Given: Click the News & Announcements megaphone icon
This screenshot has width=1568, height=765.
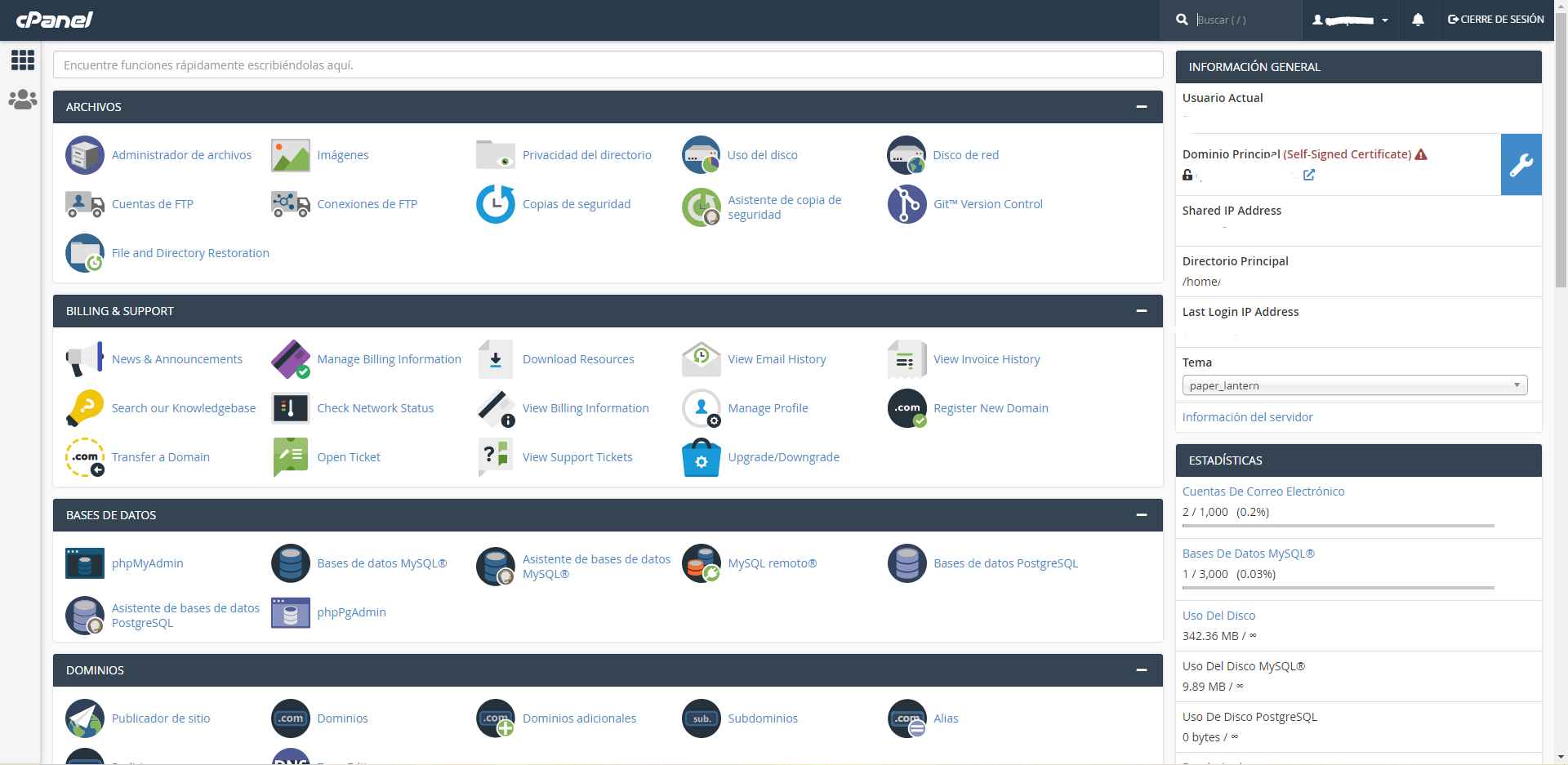Looking at the screenshot, I should (x=85, y=359).
